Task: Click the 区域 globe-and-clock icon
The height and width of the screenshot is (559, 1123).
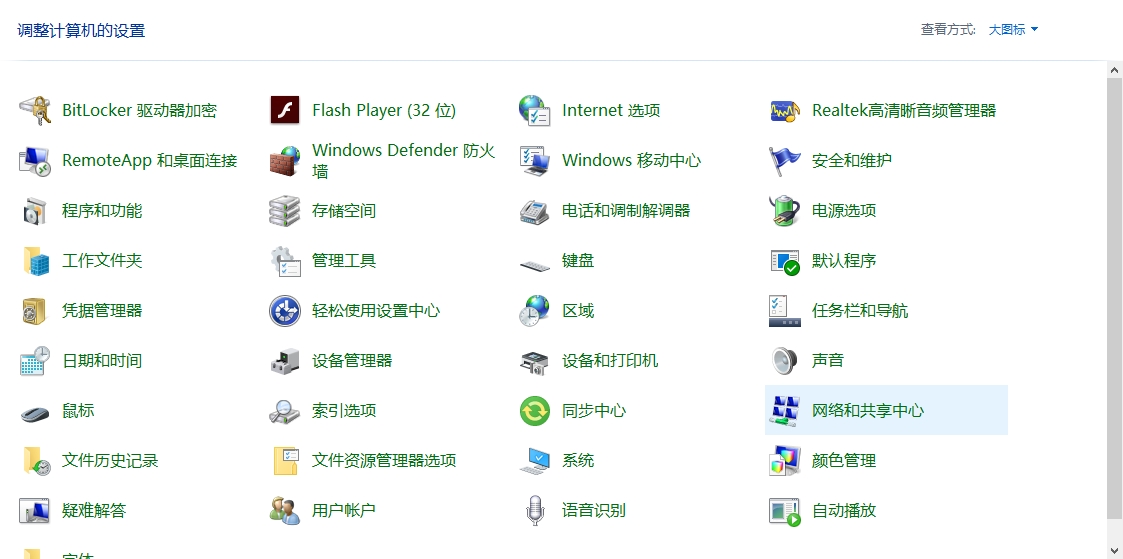Action: (x=534, y=311)
